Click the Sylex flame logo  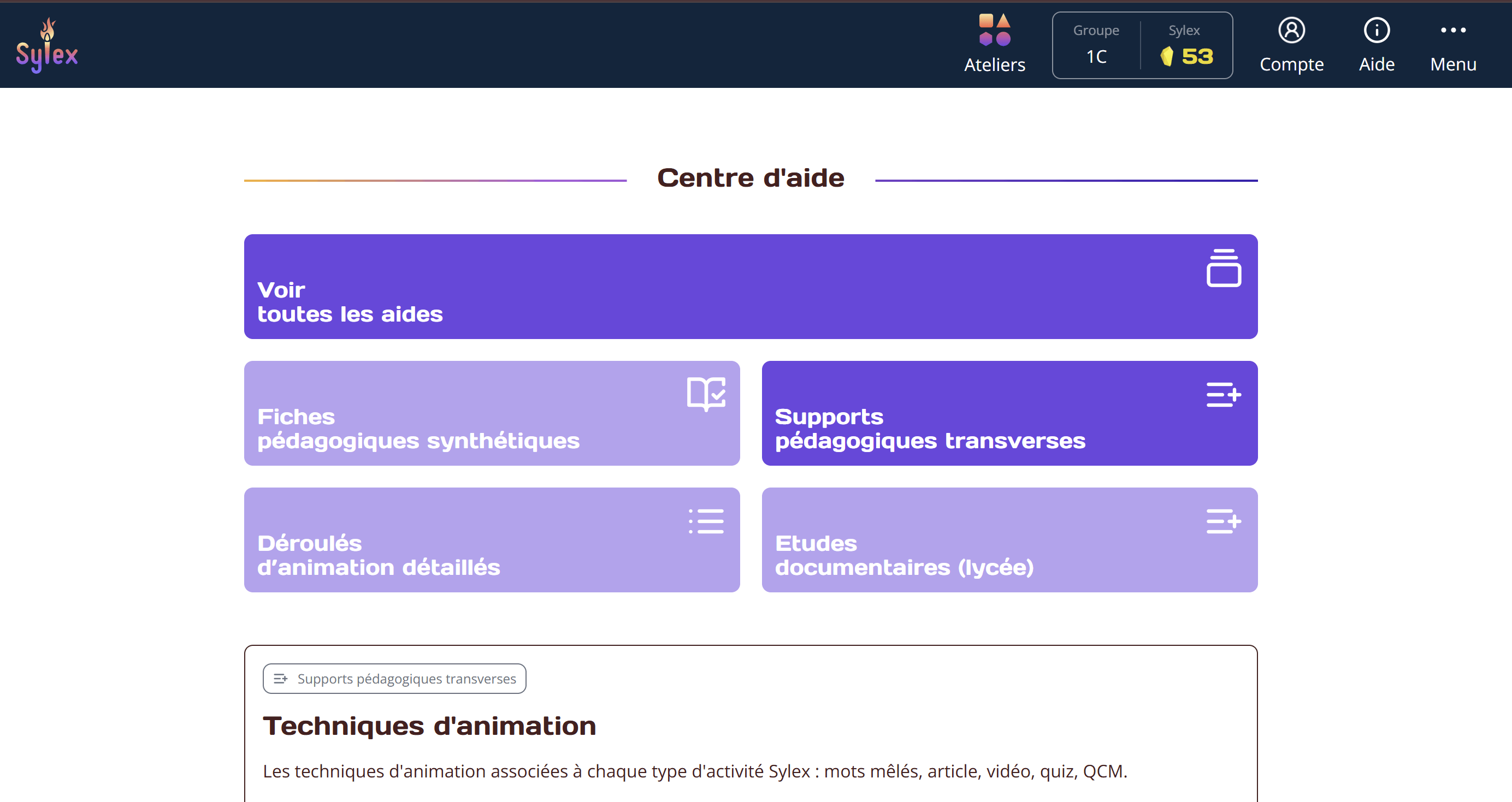click(47, 45)
